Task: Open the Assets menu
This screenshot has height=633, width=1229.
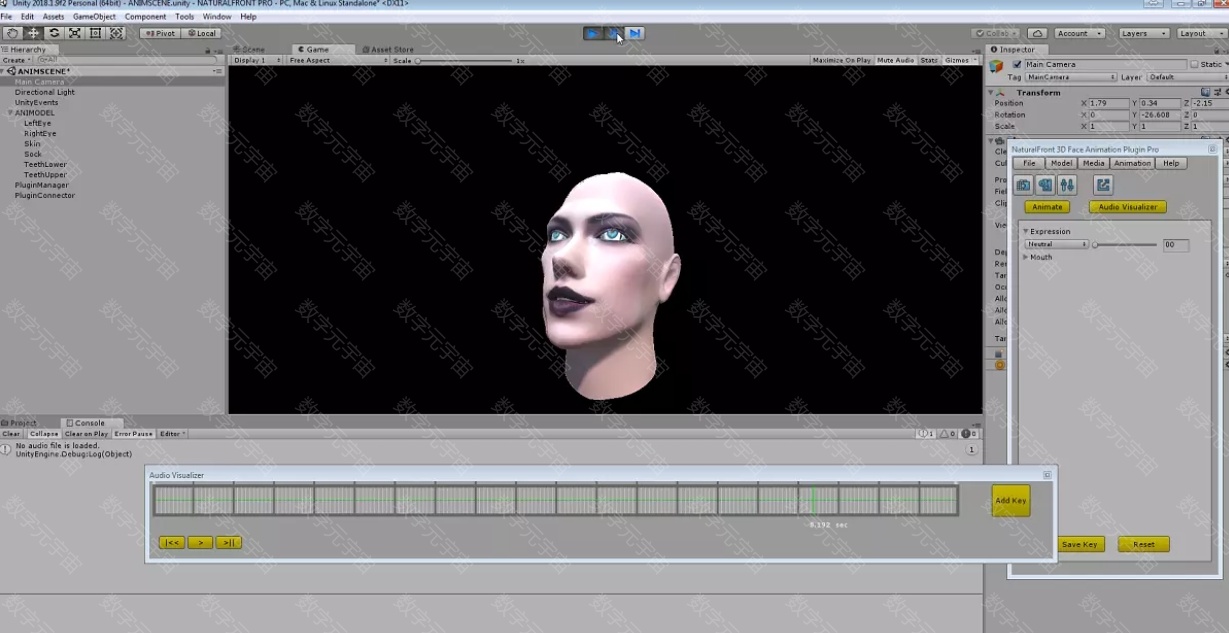Action: [x=53, y=17]
